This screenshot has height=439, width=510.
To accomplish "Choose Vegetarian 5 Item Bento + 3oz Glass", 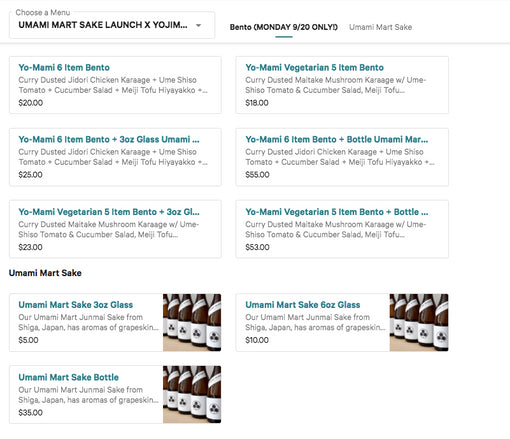I will [x=115, y=229].
